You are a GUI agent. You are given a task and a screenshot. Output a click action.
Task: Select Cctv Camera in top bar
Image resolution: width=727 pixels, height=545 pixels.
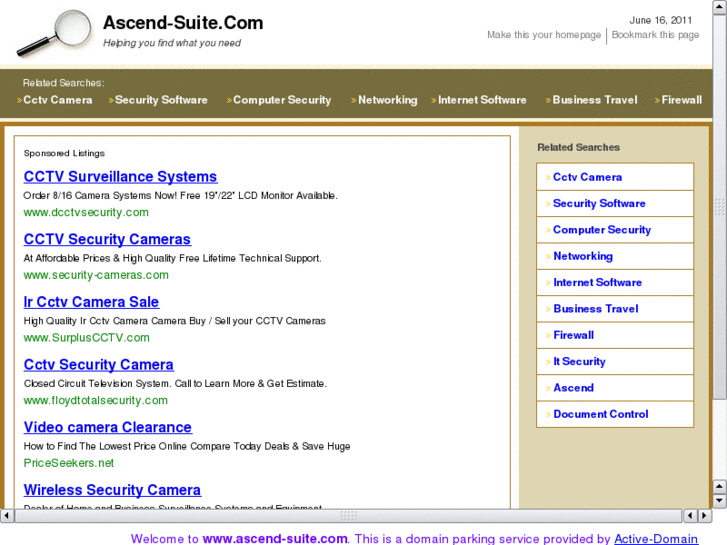click(57, 100)
